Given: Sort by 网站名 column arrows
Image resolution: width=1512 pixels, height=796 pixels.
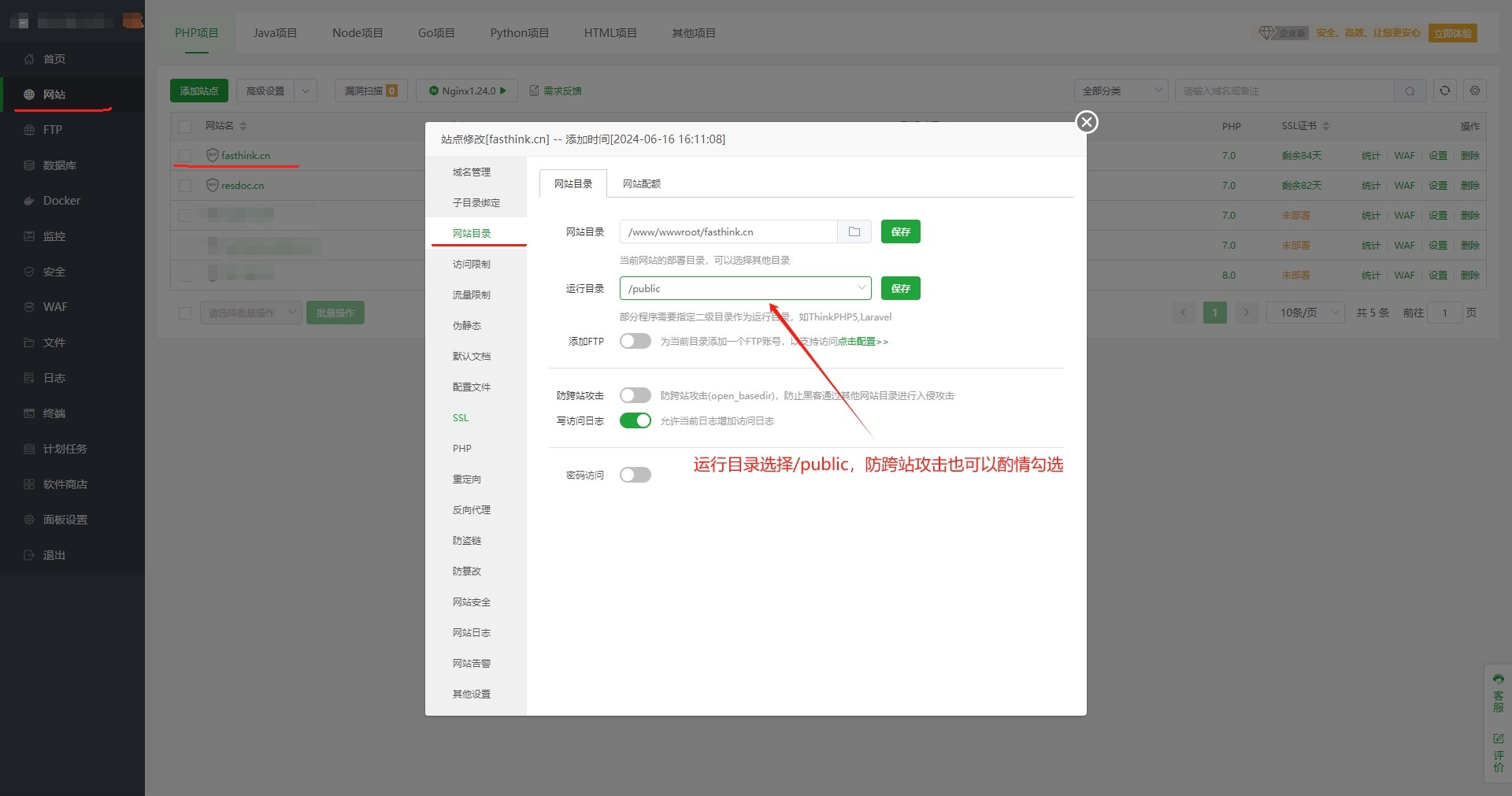Looking at the screenshot, I should click(243, 126).
